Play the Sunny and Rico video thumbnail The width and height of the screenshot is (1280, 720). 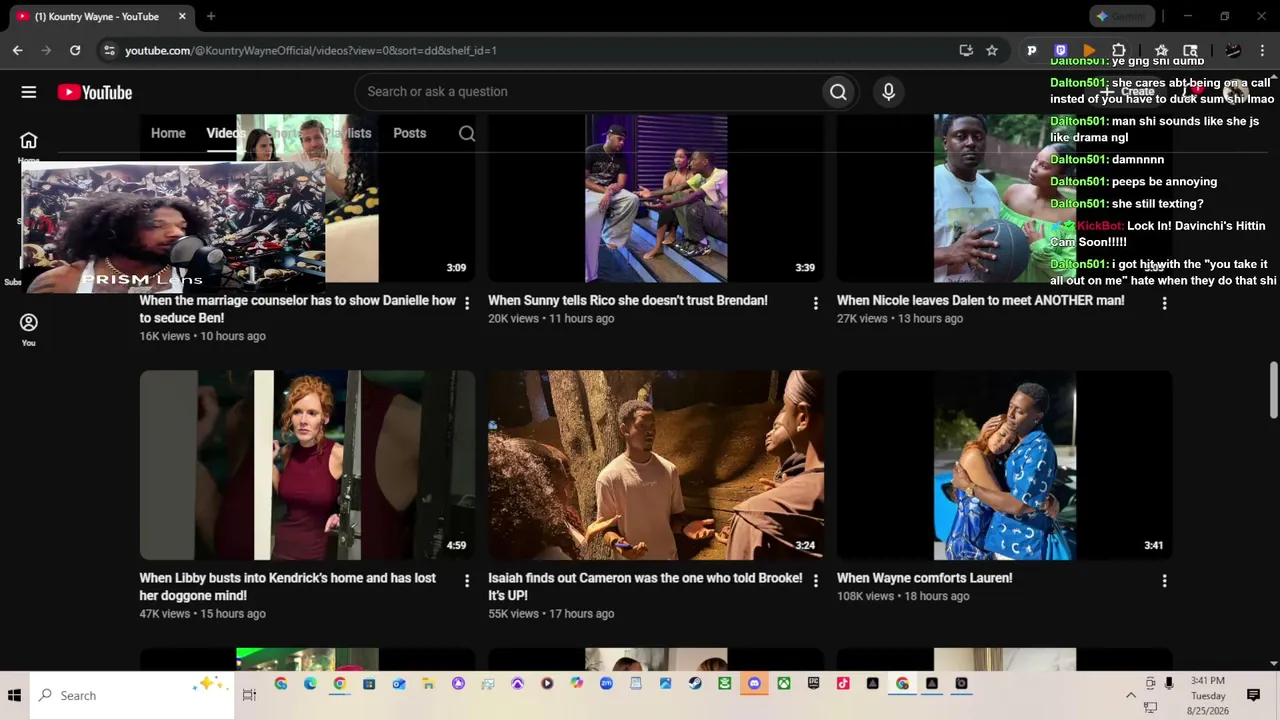656,198
